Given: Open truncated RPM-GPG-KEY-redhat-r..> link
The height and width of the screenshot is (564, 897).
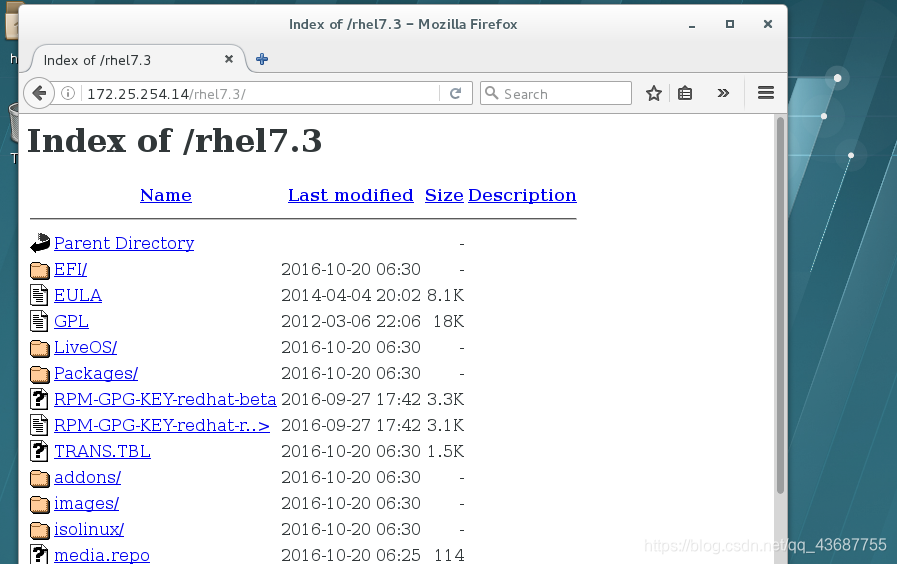Looking at the screenshot, I should pos(162,425).
